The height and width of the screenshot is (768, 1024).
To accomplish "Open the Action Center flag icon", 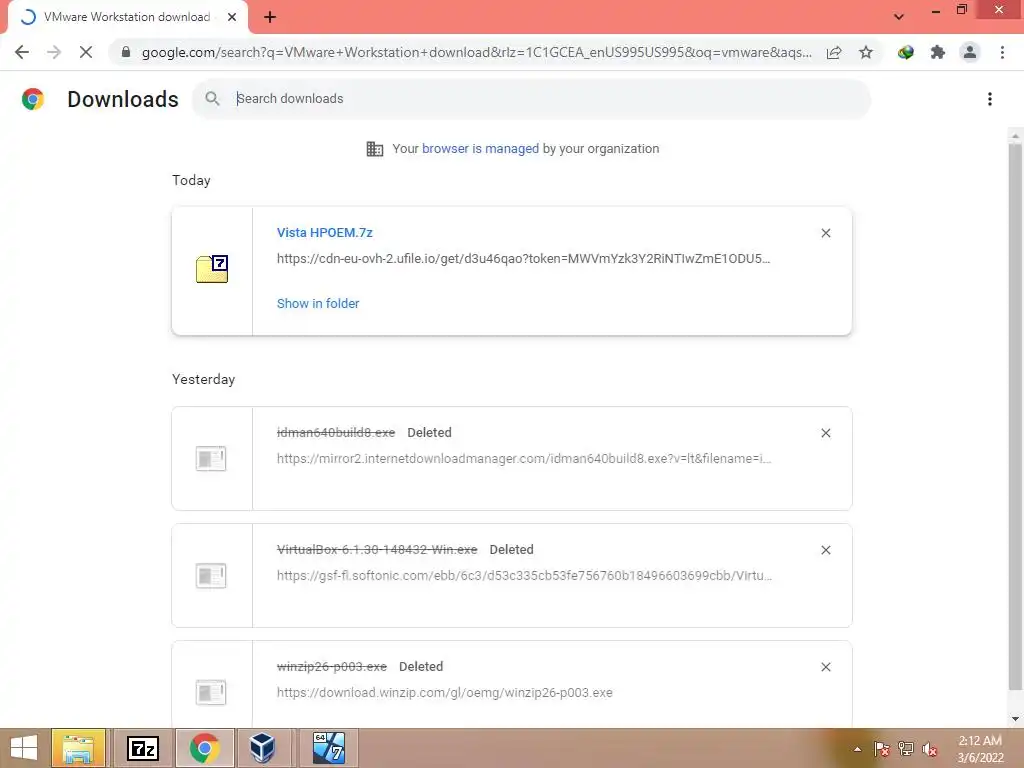I will 882,749.
